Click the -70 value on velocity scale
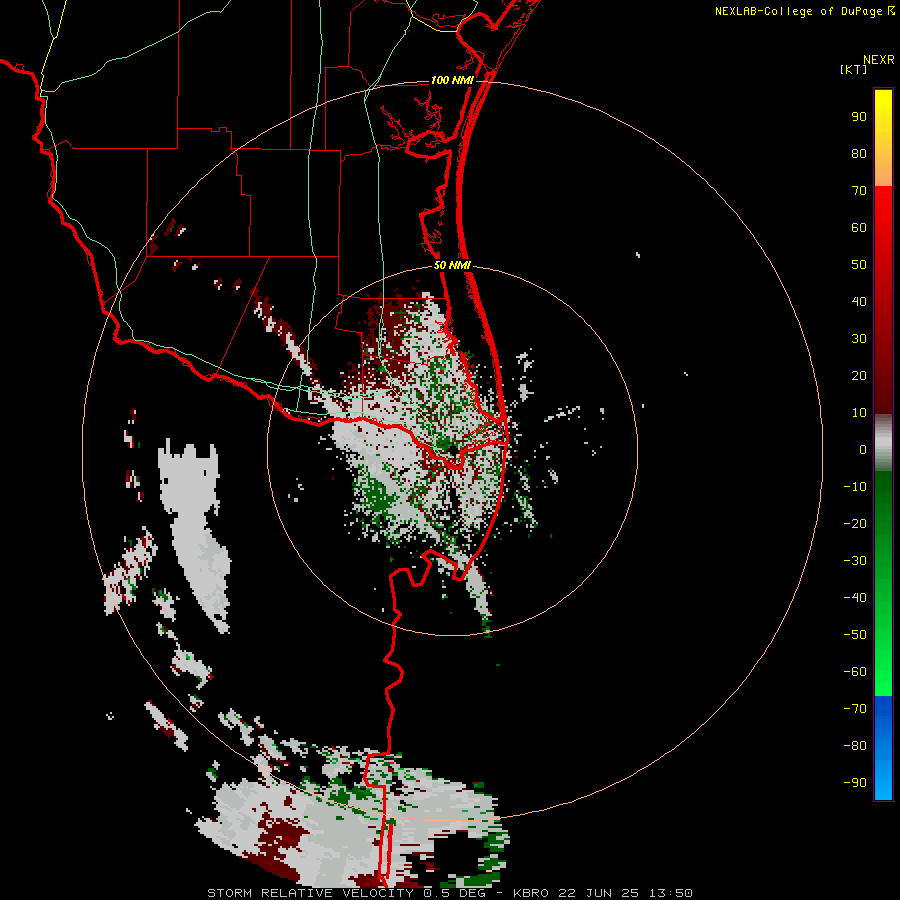The image size is (900, 900). pos(855,709)
